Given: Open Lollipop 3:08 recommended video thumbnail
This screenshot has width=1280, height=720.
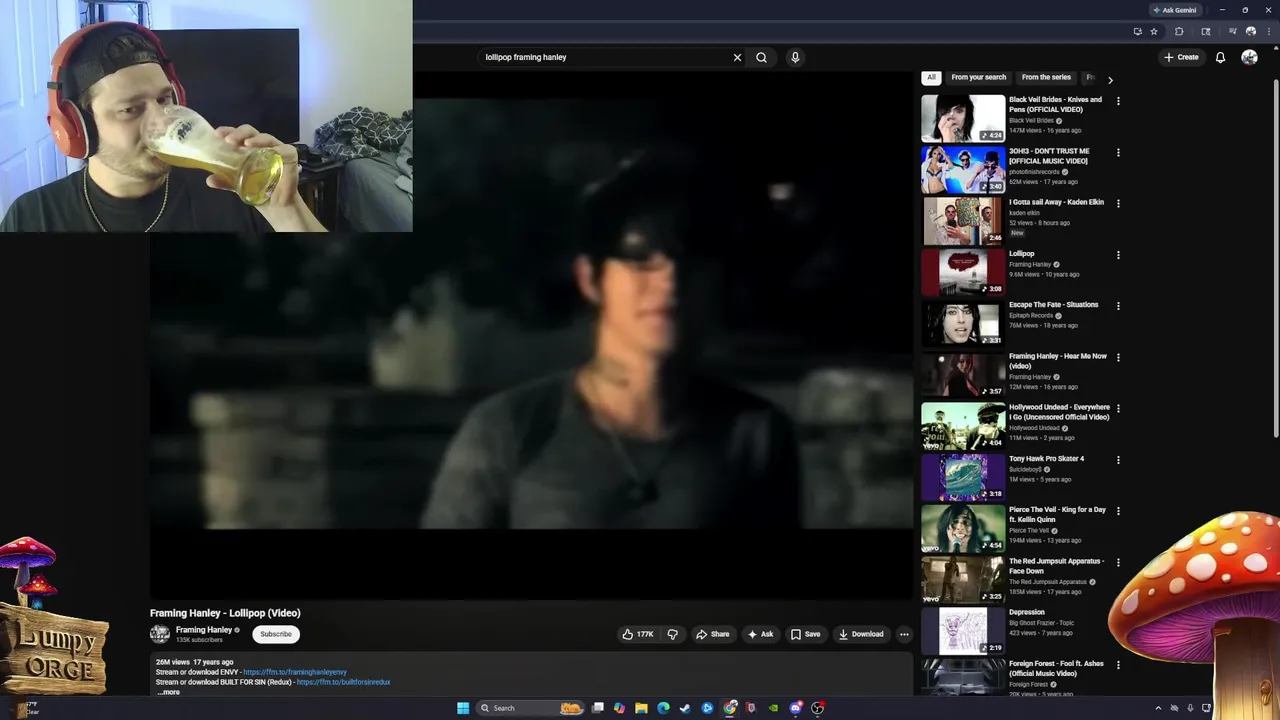Looking at the screenshot, I should pos(963,272).
